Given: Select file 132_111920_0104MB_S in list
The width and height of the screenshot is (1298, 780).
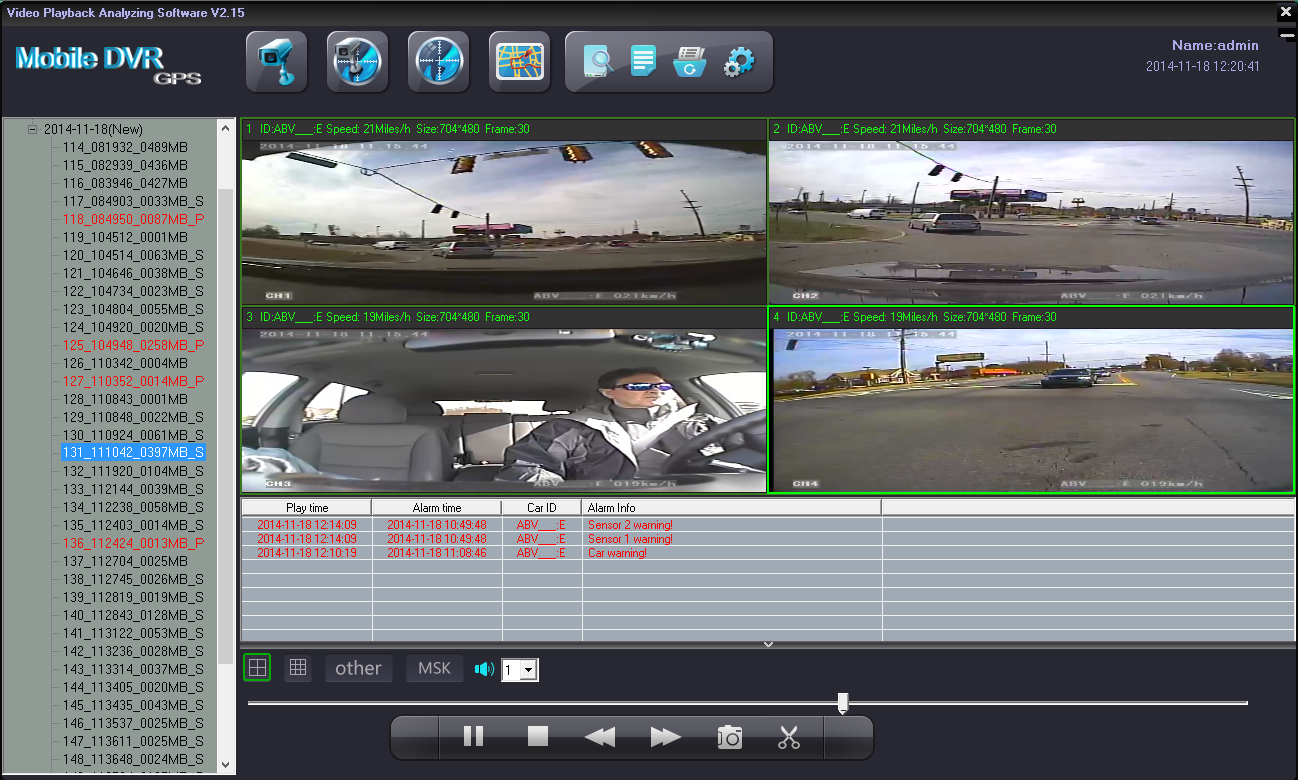Looking at the screenshot, I should [133, 471].
